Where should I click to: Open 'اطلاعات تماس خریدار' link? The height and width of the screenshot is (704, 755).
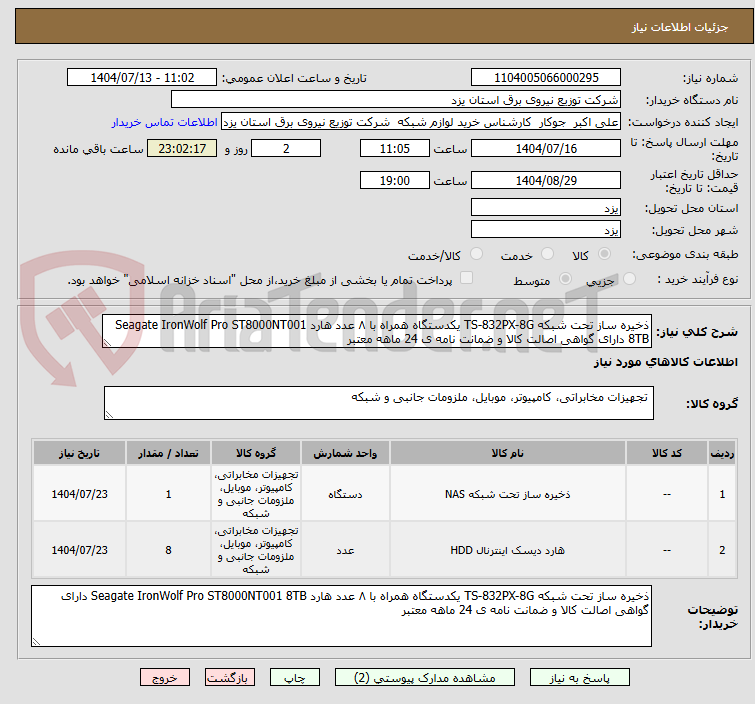coord(165,122)
